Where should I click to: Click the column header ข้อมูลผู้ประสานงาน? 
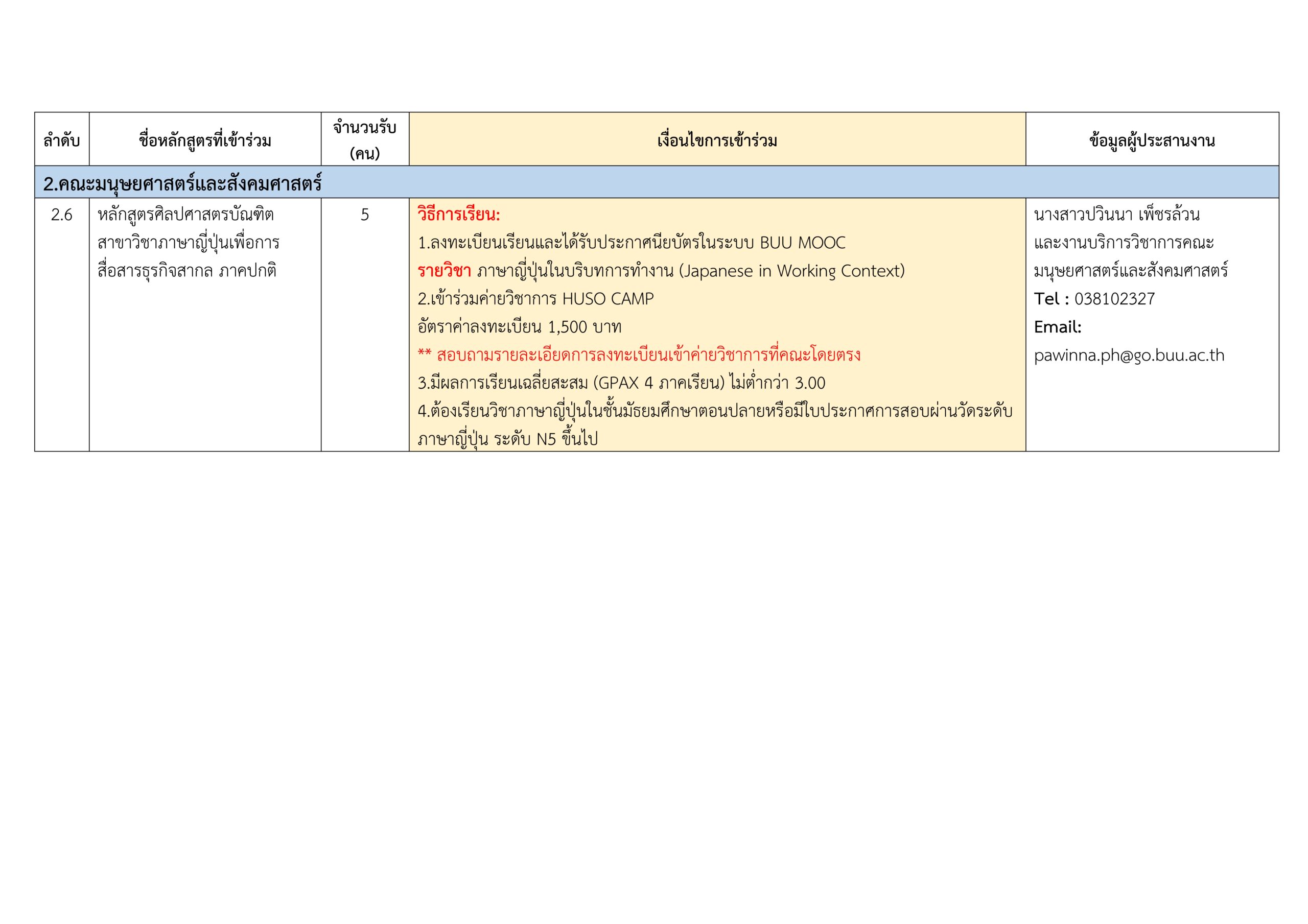[1152, 140]
